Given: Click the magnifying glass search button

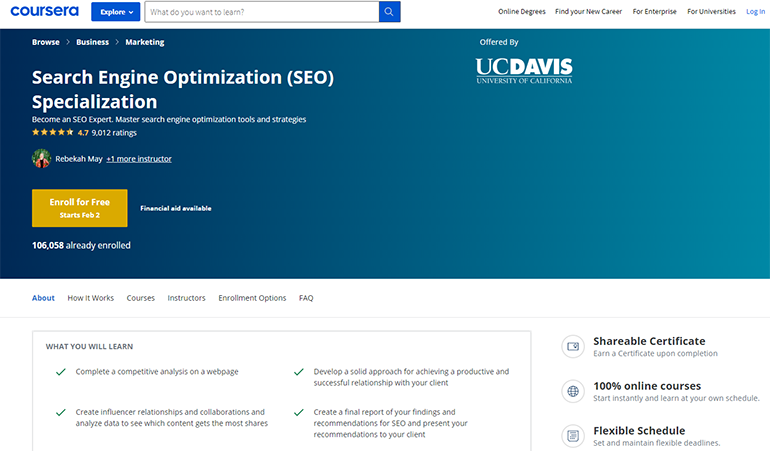Looking at the screenshot, I should 389,12.
